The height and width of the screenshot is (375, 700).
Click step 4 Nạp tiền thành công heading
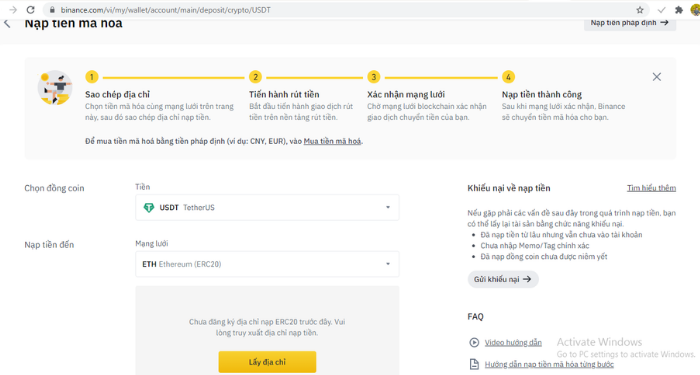[542, 94]
